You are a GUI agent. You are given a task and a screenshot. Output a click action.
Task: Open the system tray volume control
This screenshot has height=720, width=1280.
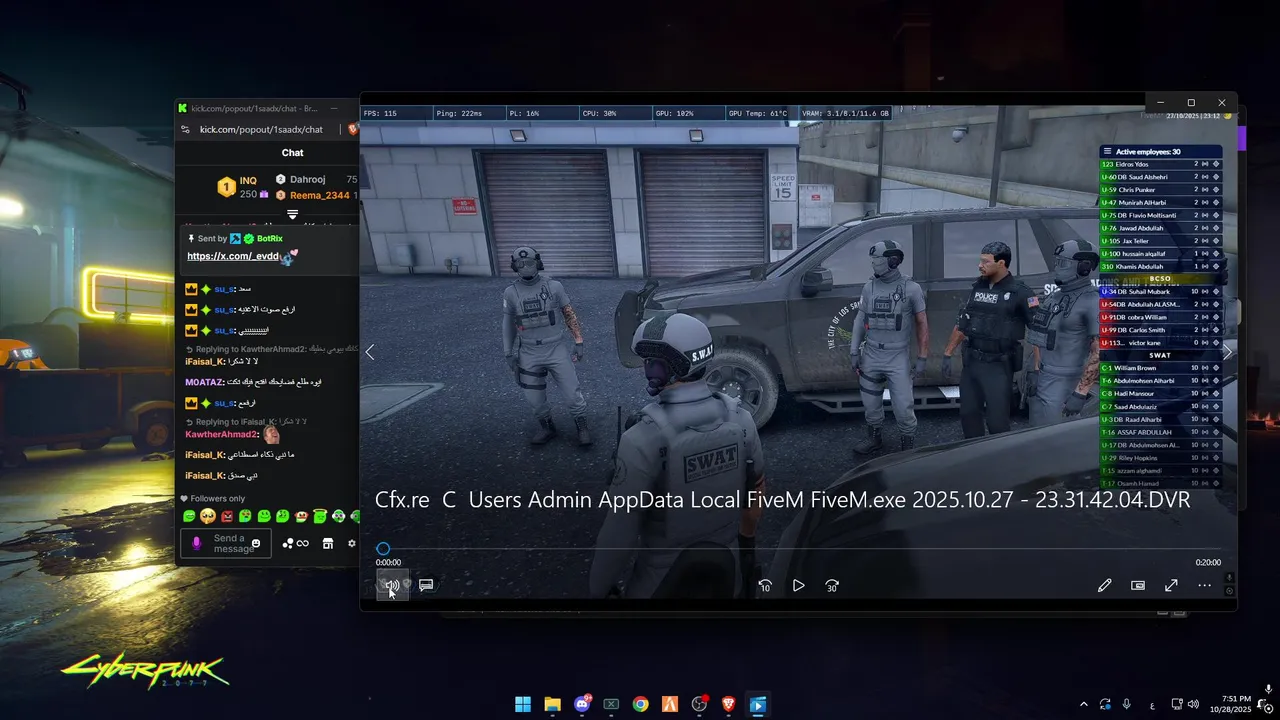coord(1193,704)
